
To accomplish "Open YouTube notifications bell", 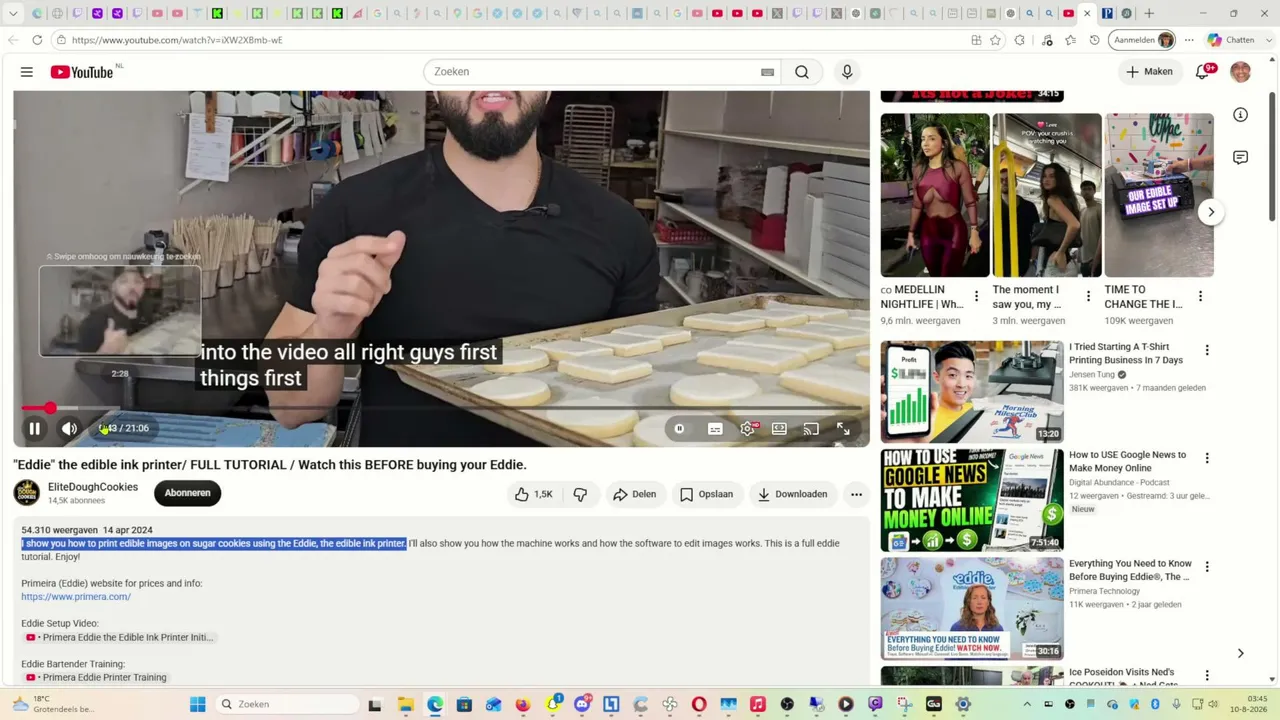I will pyautogui.click(x=1203, y=72).
